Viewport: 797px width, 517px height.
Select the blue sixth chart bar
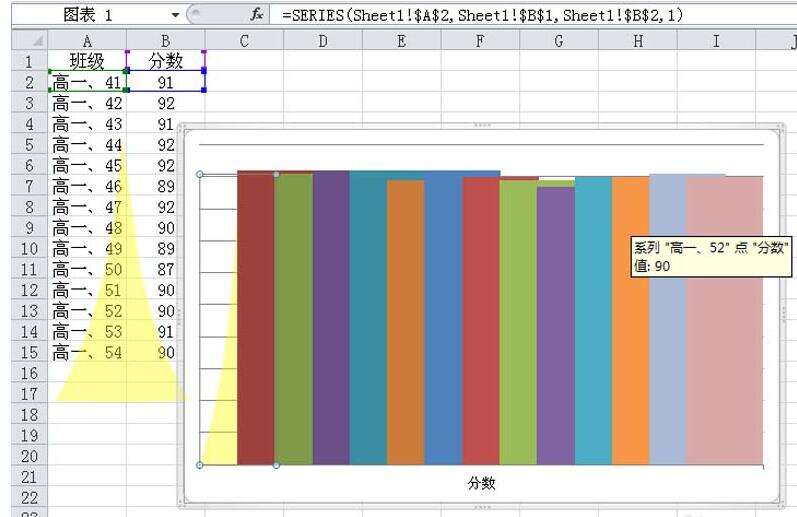443,318
